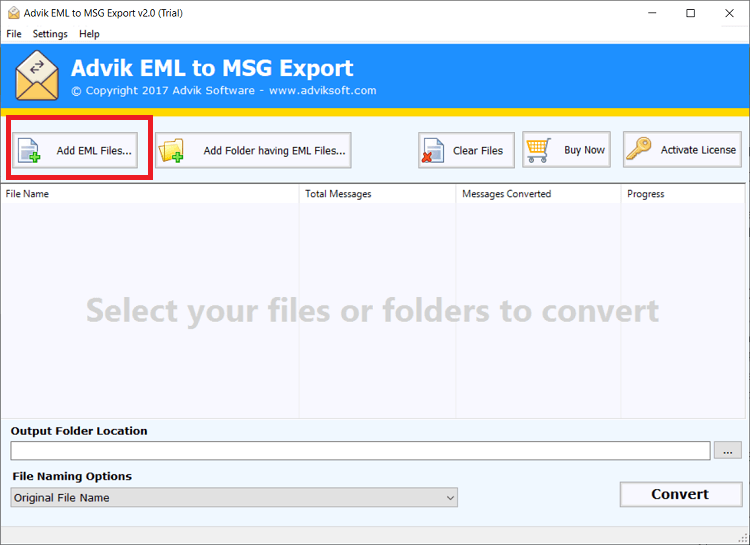Click the Add EML Files button

[75, 150]
